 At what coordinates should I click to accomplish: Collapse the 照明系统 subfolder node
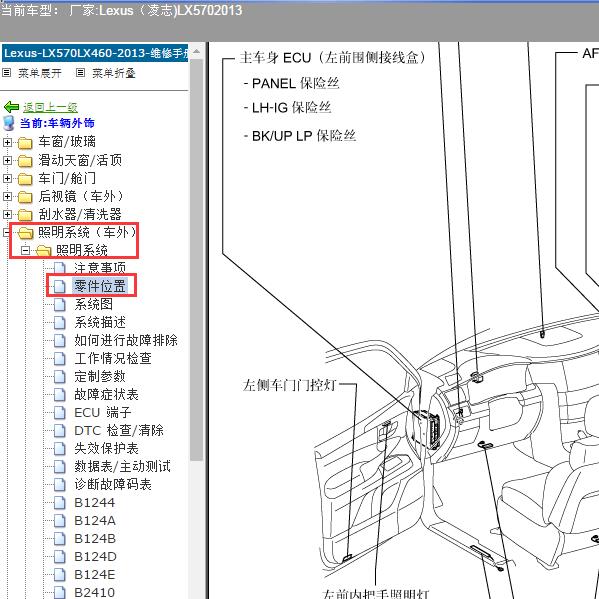click(x=25, y=251)
